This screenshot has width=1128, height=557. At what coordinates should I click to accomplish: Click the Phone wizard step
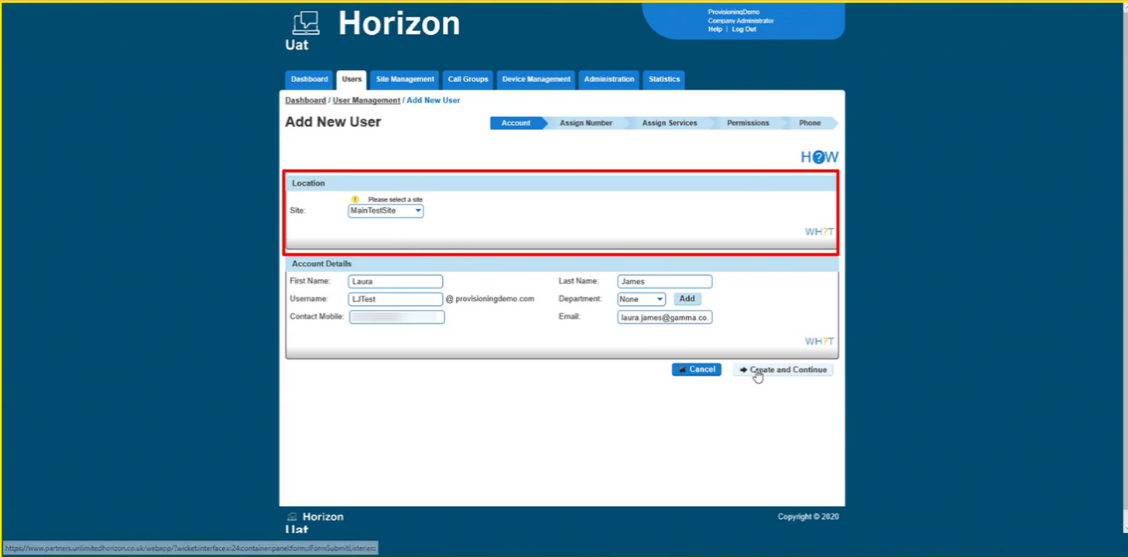809,123
